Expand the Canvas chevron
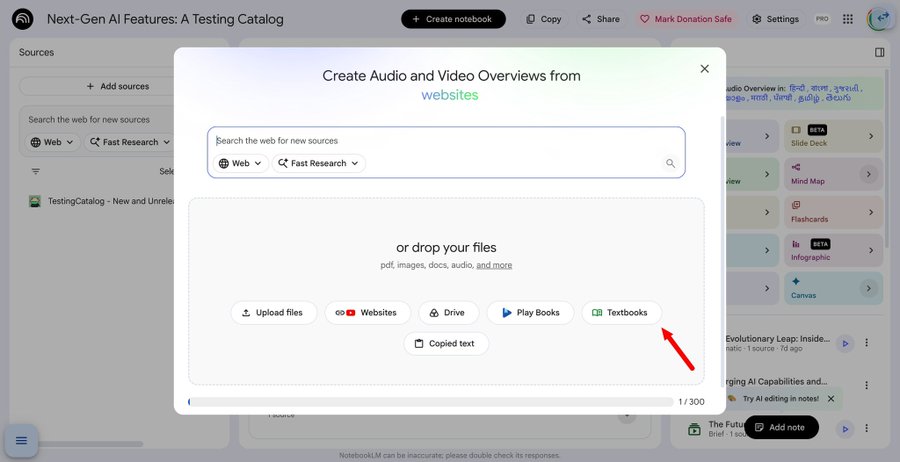This screenshot has width=900, height=462. click(869, 288)
